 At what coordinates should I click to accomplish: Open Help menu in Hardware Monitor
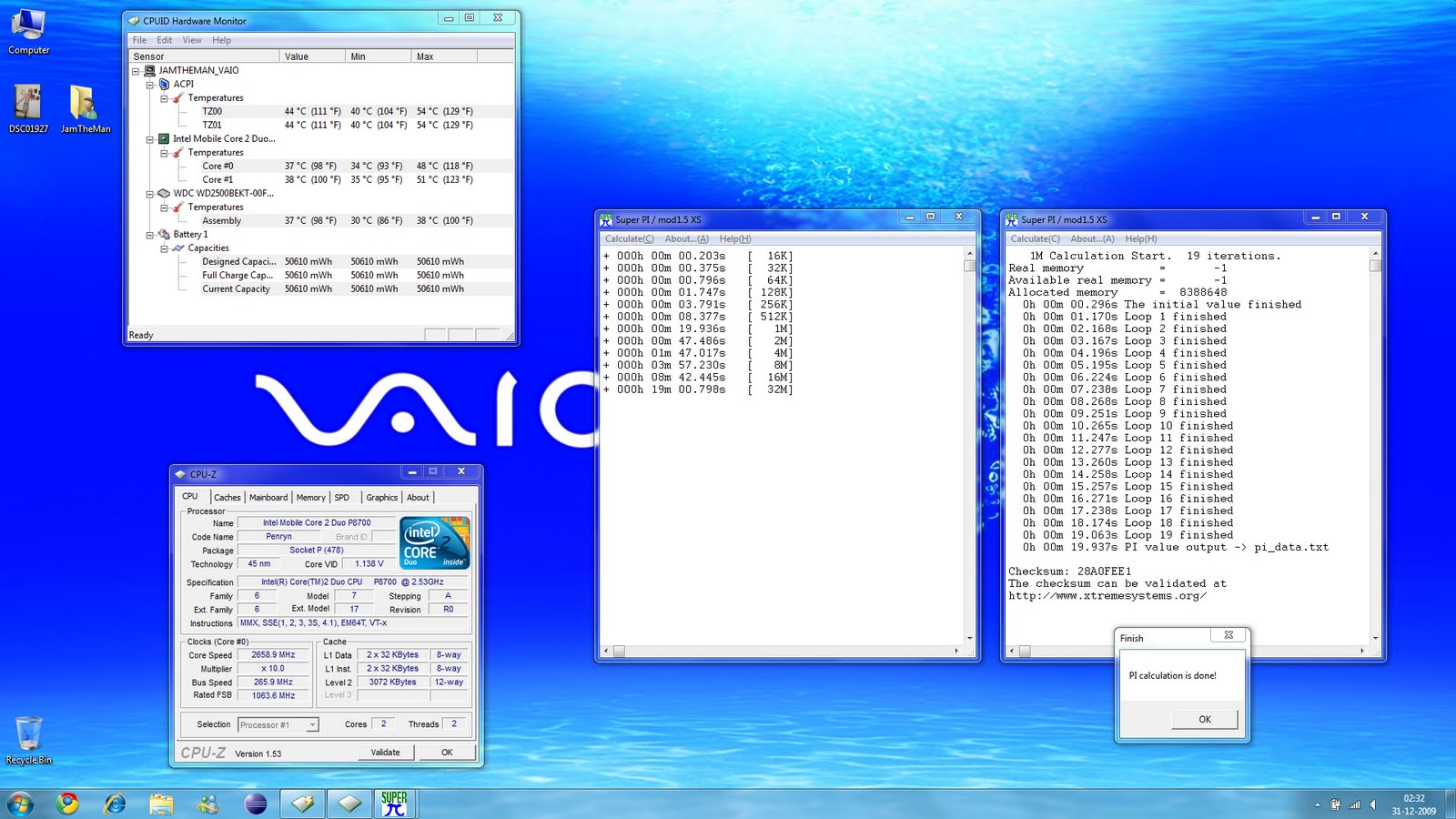pyautogui.click(x=222, y=40)
